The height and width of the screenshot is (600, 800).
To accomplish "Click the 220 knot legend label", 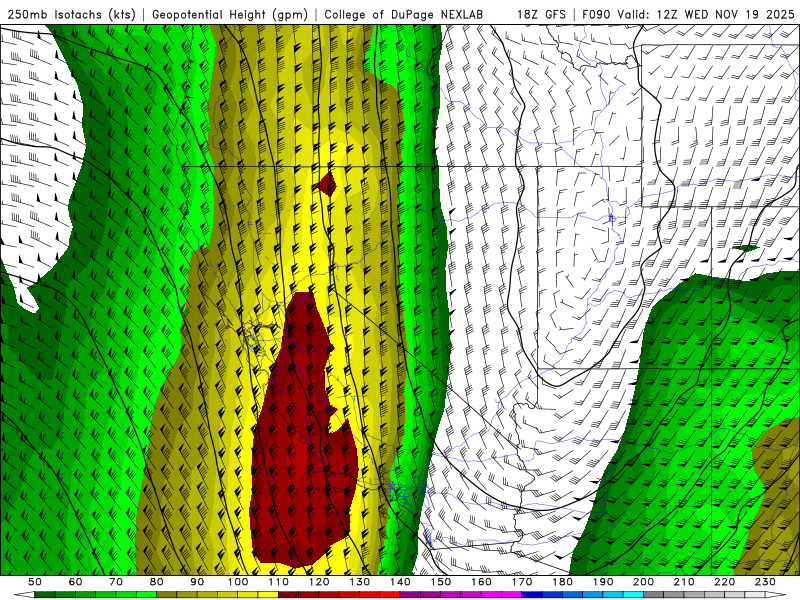I will (726, 582).
